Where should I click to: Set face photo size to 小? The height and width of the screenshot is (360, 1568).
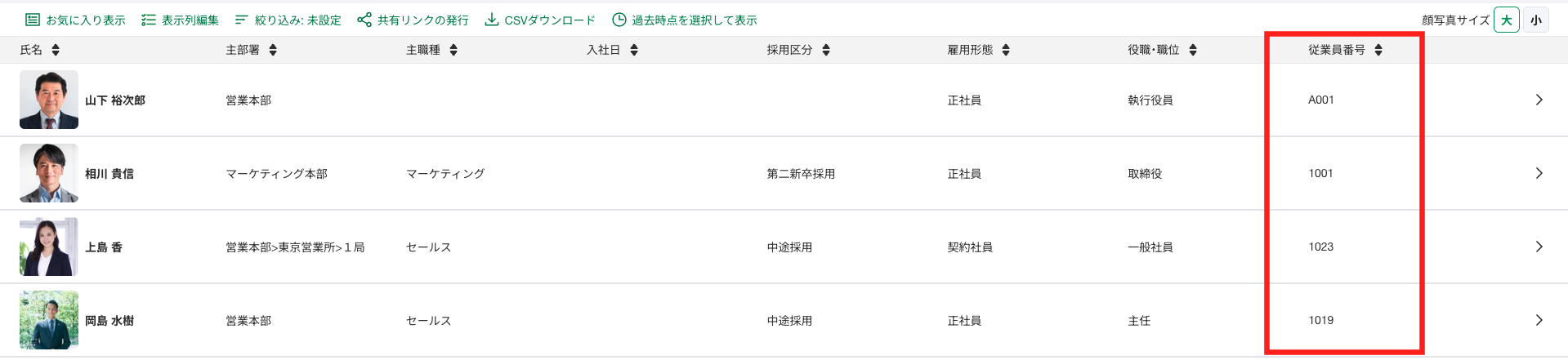[1536, 20]
